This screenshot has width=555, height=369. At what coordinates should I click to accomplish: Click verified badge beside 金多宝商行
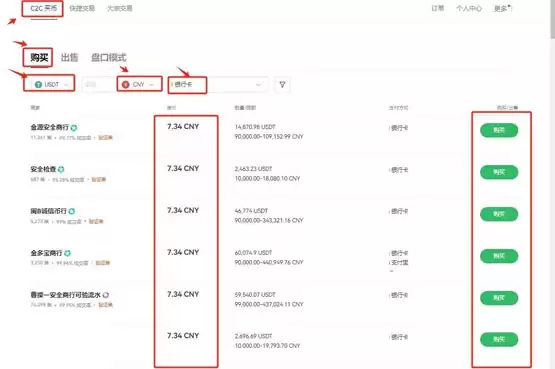coord(68,253)
